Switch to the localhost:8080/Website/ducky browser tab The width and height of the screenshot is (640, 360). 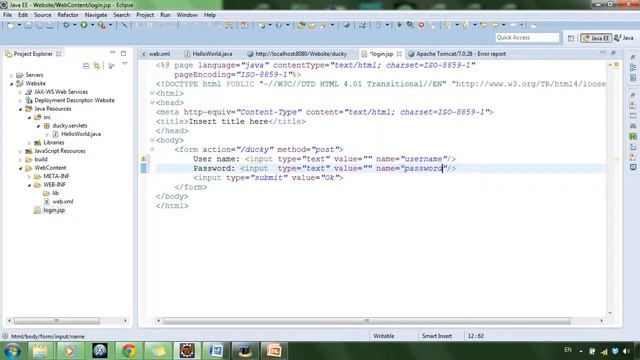click(297, 54)
